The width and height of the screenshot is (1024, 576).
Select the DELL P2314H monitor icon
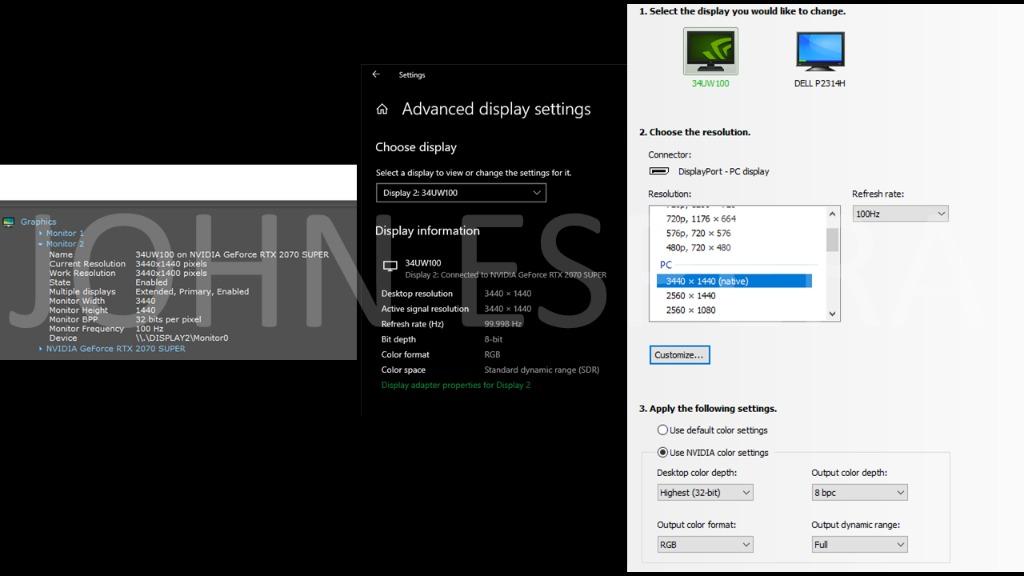[820, 52]
